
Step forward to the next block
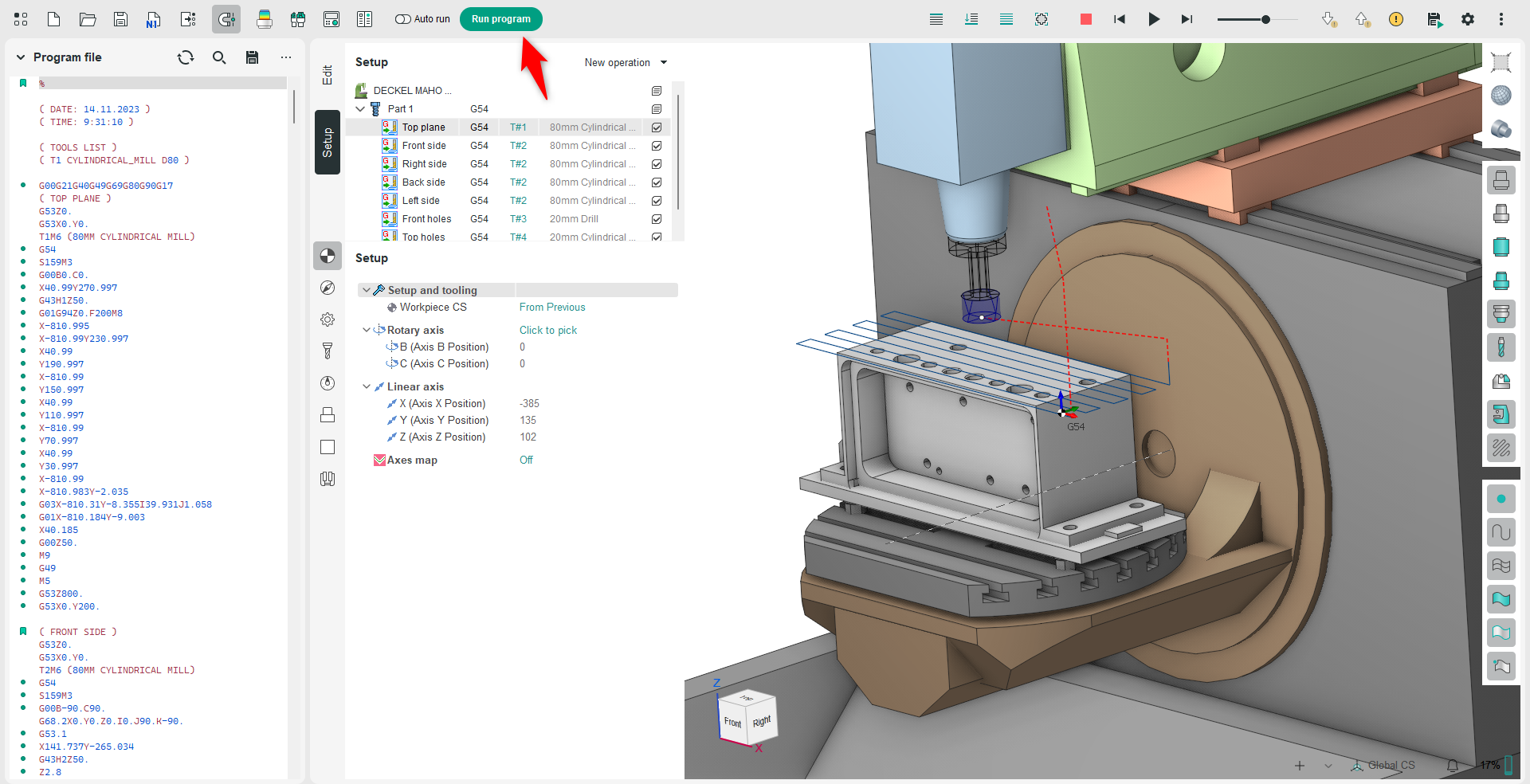pos(1187,19)
